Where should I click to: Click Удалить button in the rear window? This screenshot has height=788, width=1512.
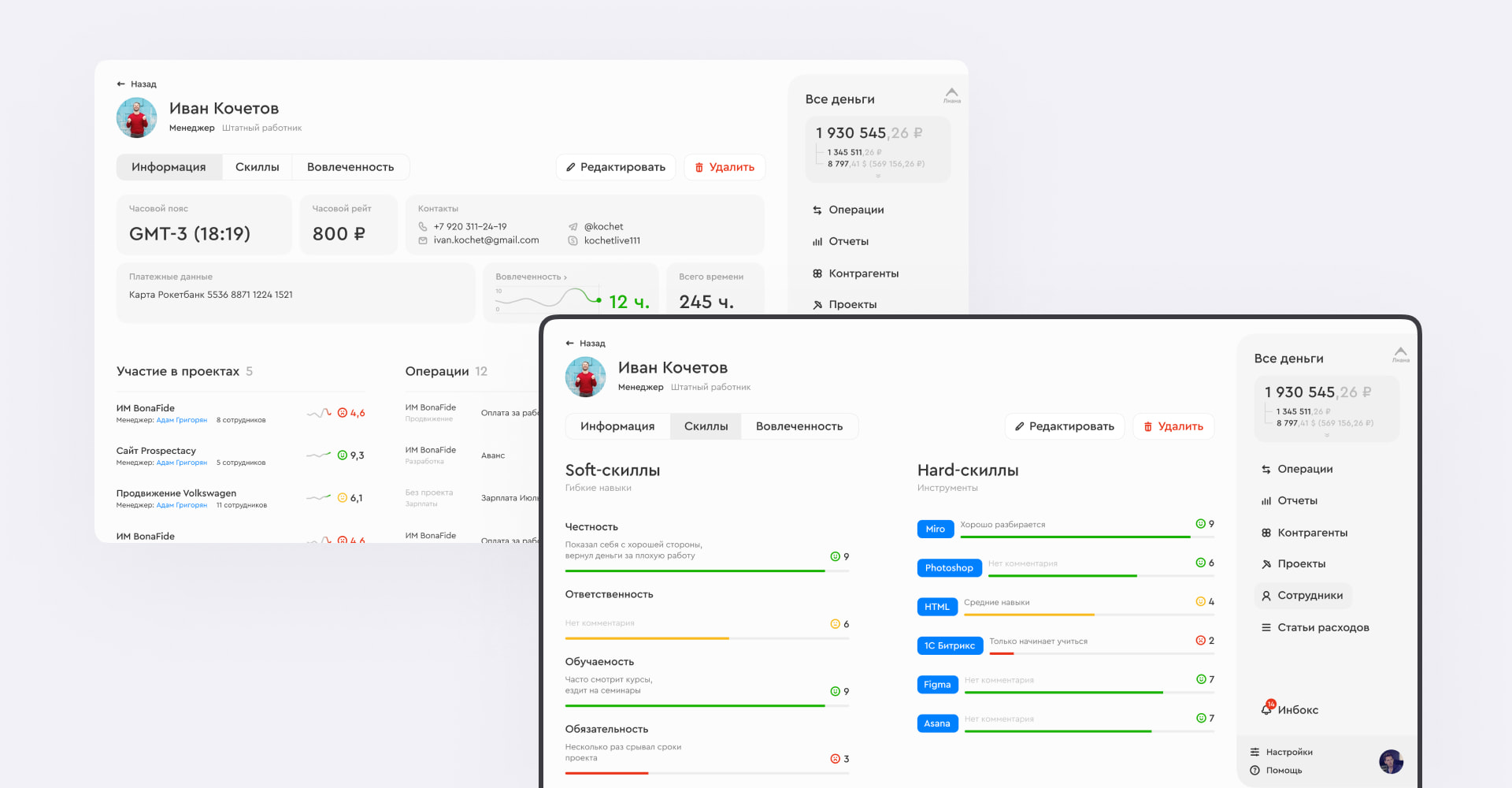tap(724, 167)
